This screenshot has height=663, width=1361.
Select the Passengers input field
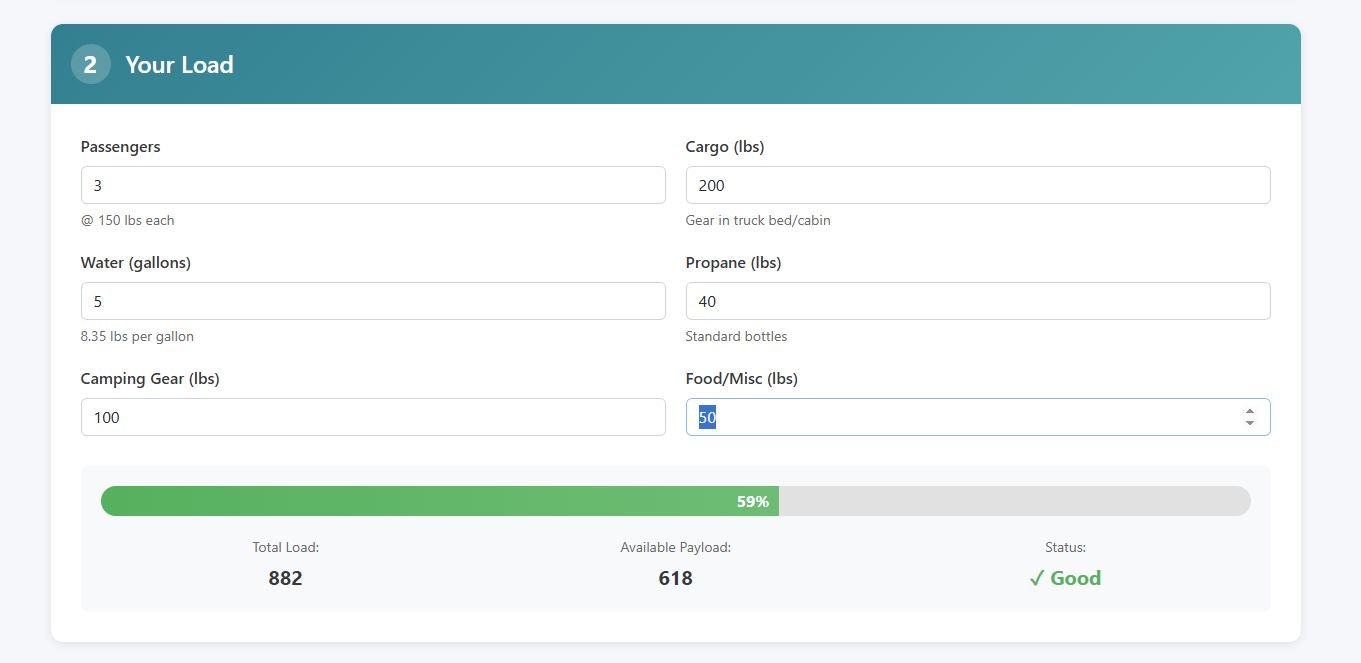(373, 184)
